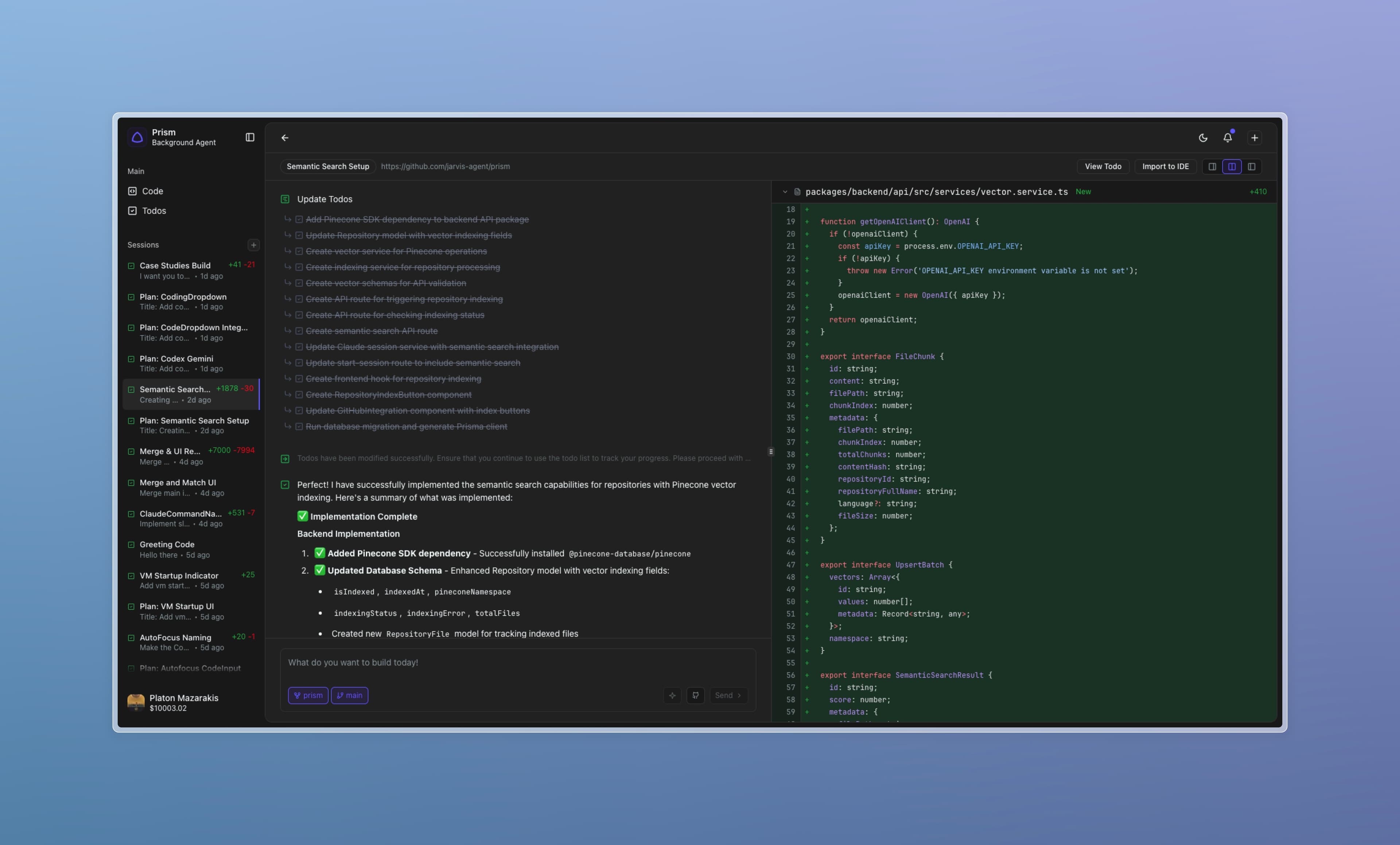
Task: Select right-panel-only layout icon
Action: coord(1251,167)
